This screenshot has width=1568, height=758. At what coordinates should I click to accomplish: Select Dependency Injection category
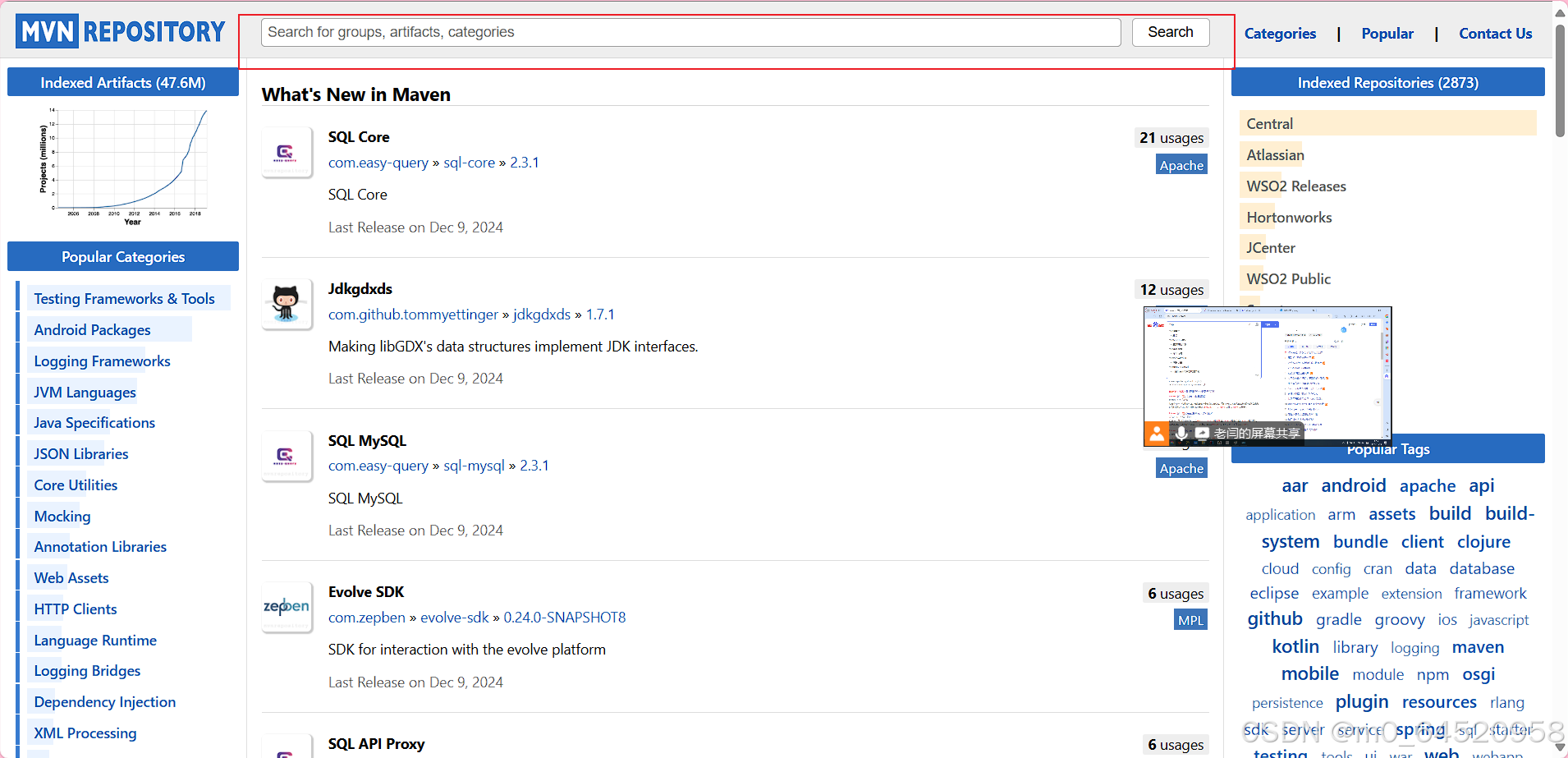click(105, 702)
